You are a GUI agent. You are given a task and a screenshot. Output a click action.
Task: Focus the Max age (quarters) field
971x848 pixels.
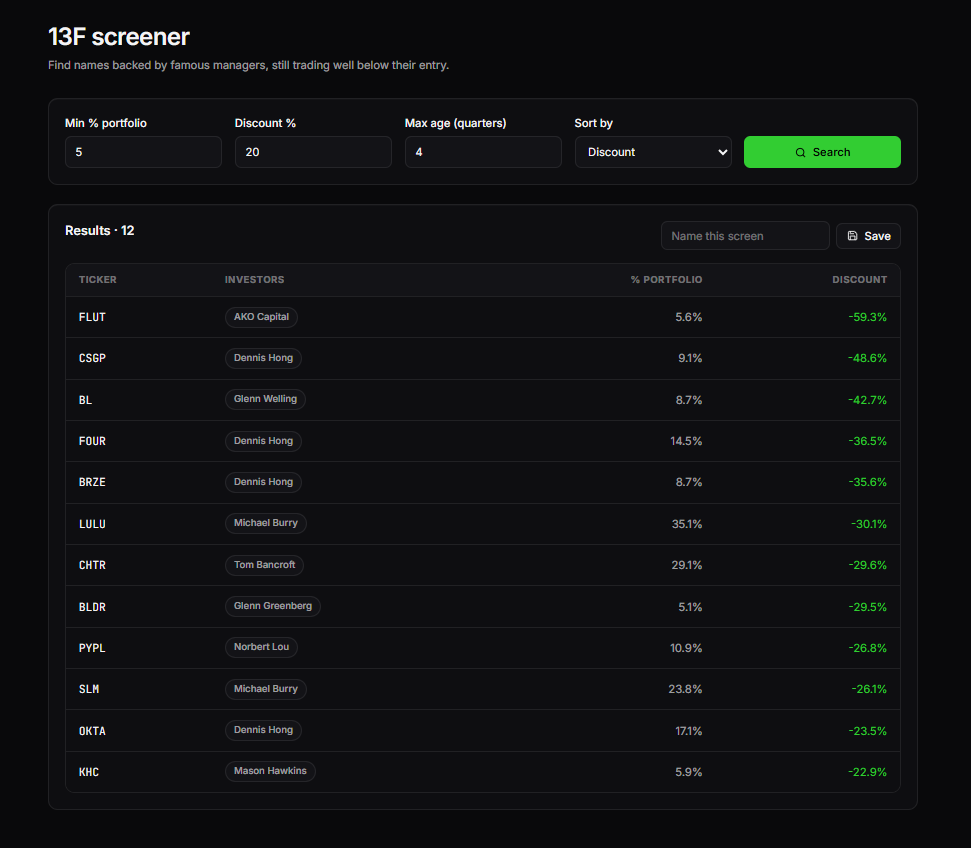tap(483, 152)
